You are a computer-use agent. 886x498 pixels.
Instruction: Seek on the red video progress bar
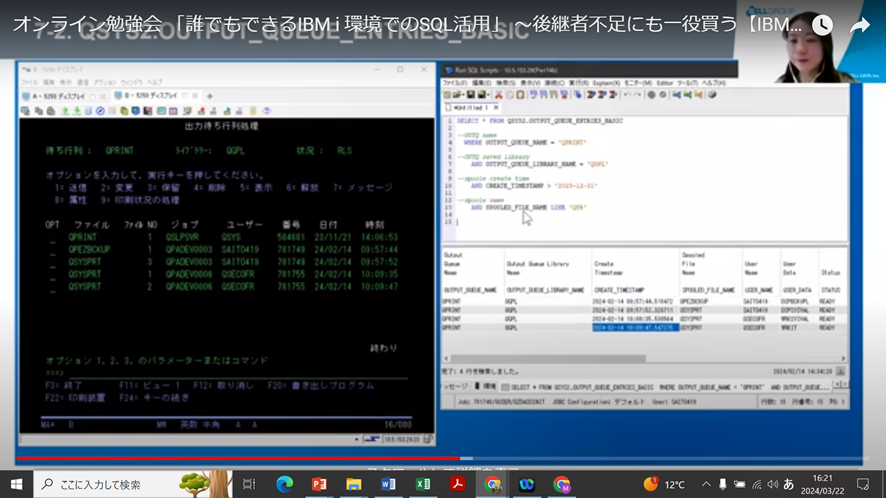pyautogui.click(x=237, y=458)
